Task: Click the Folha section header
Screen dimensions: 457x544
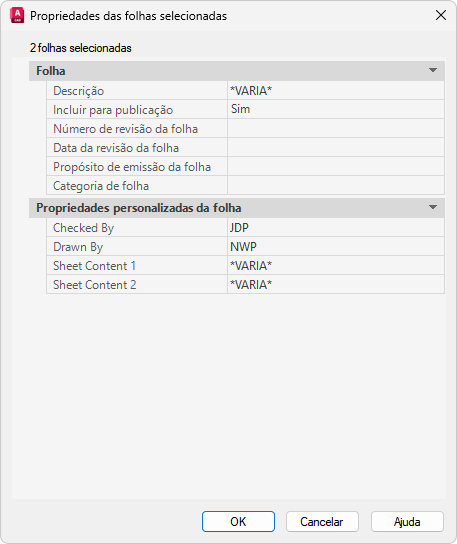Action: (237, 71)
